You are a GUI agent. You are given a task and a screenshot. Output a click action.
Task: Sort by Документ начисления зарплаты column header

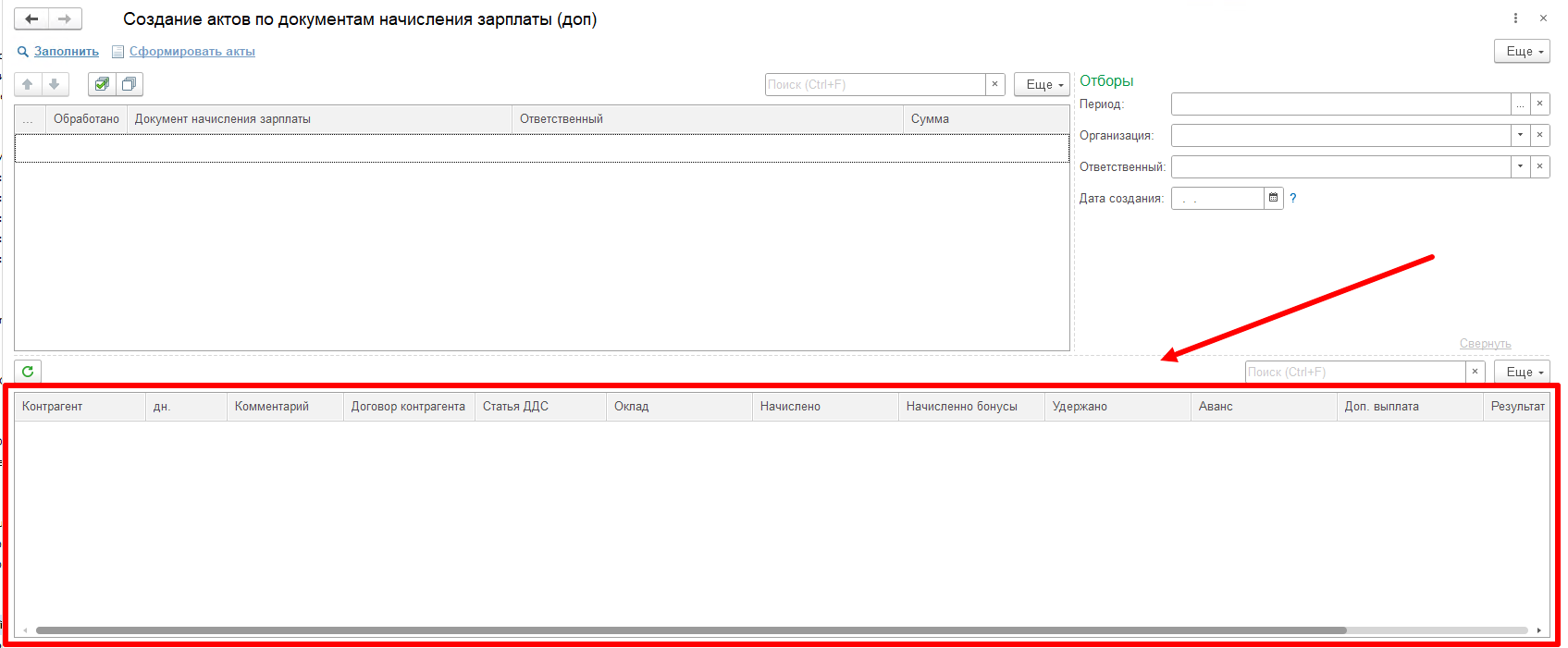[x=319, y=119]
